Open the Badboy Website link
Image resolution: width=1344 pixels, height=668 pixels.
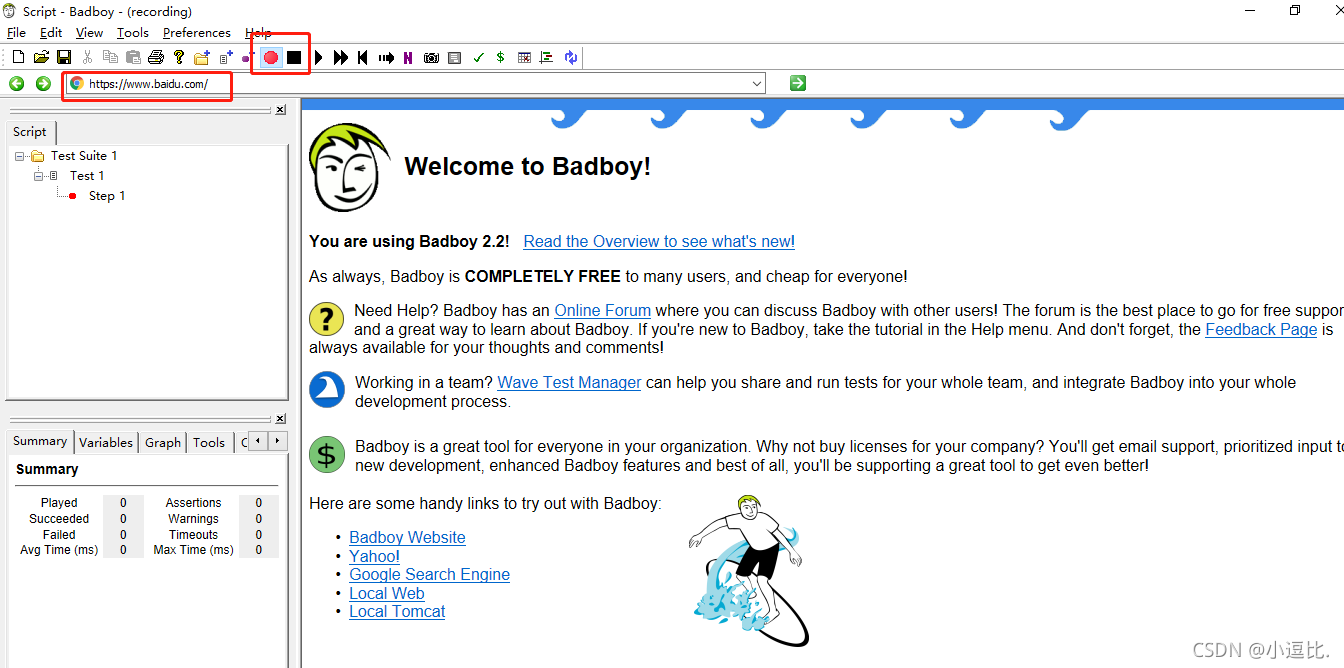407,537
